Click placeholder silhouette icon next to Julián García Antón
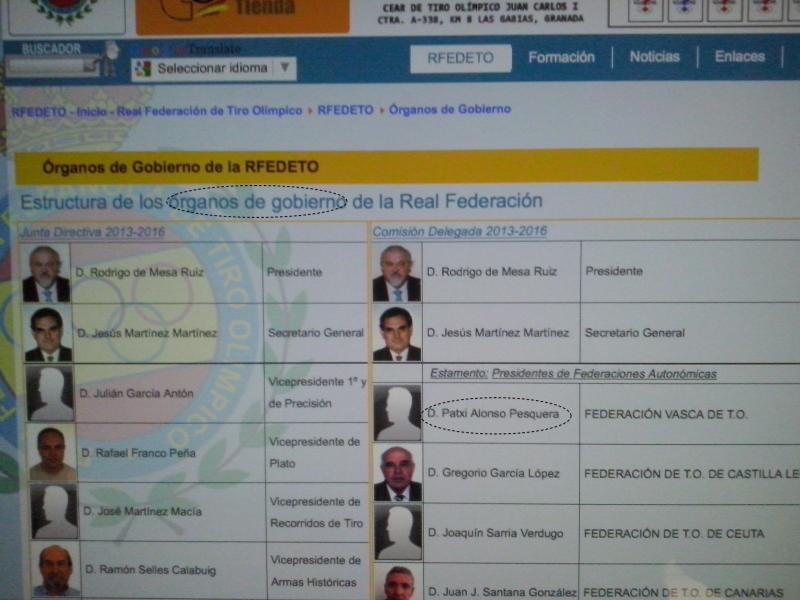800x600 pixels. pos(50,393)
